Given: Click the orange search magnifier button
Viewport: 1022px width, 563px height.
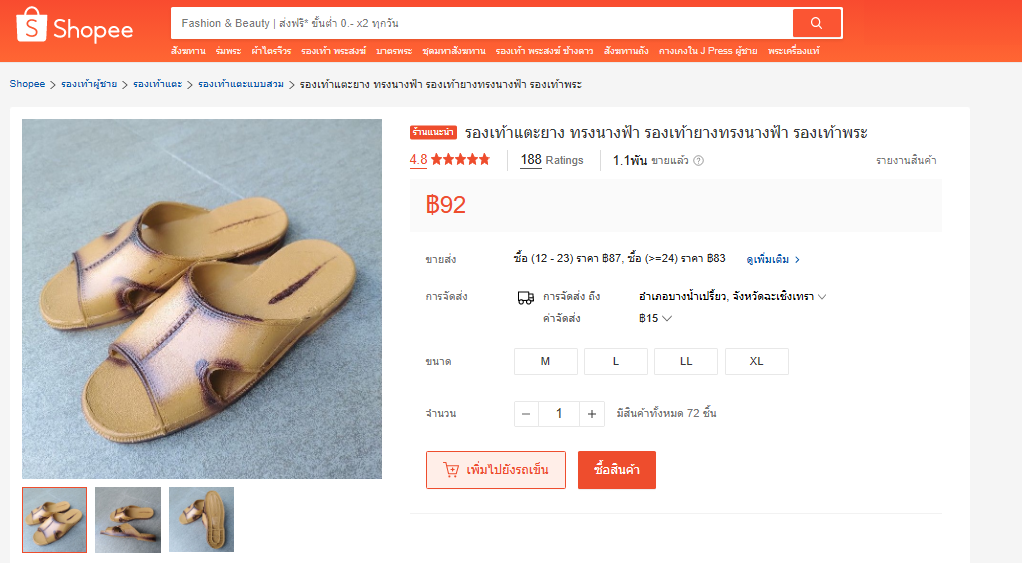Looking at the screenshot, I should pos(816,23).
